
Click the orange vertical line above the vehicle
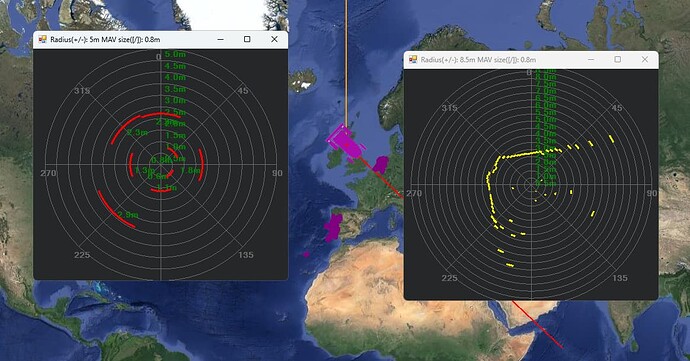(x=346, y=62)
